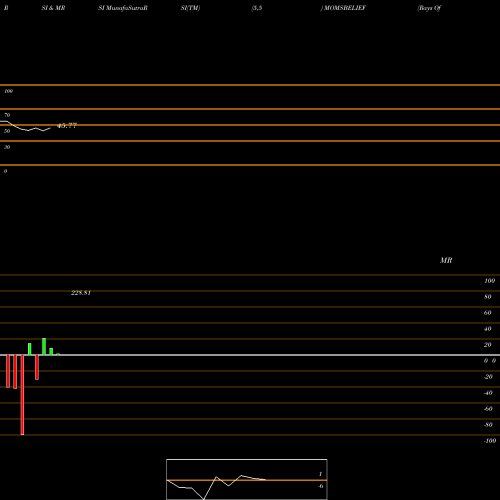This screenshot has height=500, width=500.
Task: Click the 30 level label on RSI axis
Action: 7,147
